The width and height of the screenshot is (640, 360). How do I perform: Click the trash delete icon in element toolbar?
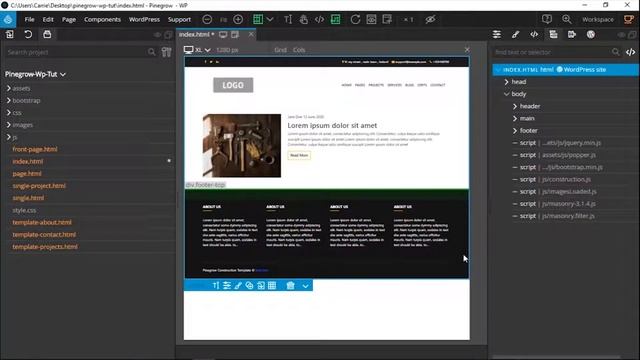pos(290,286)
